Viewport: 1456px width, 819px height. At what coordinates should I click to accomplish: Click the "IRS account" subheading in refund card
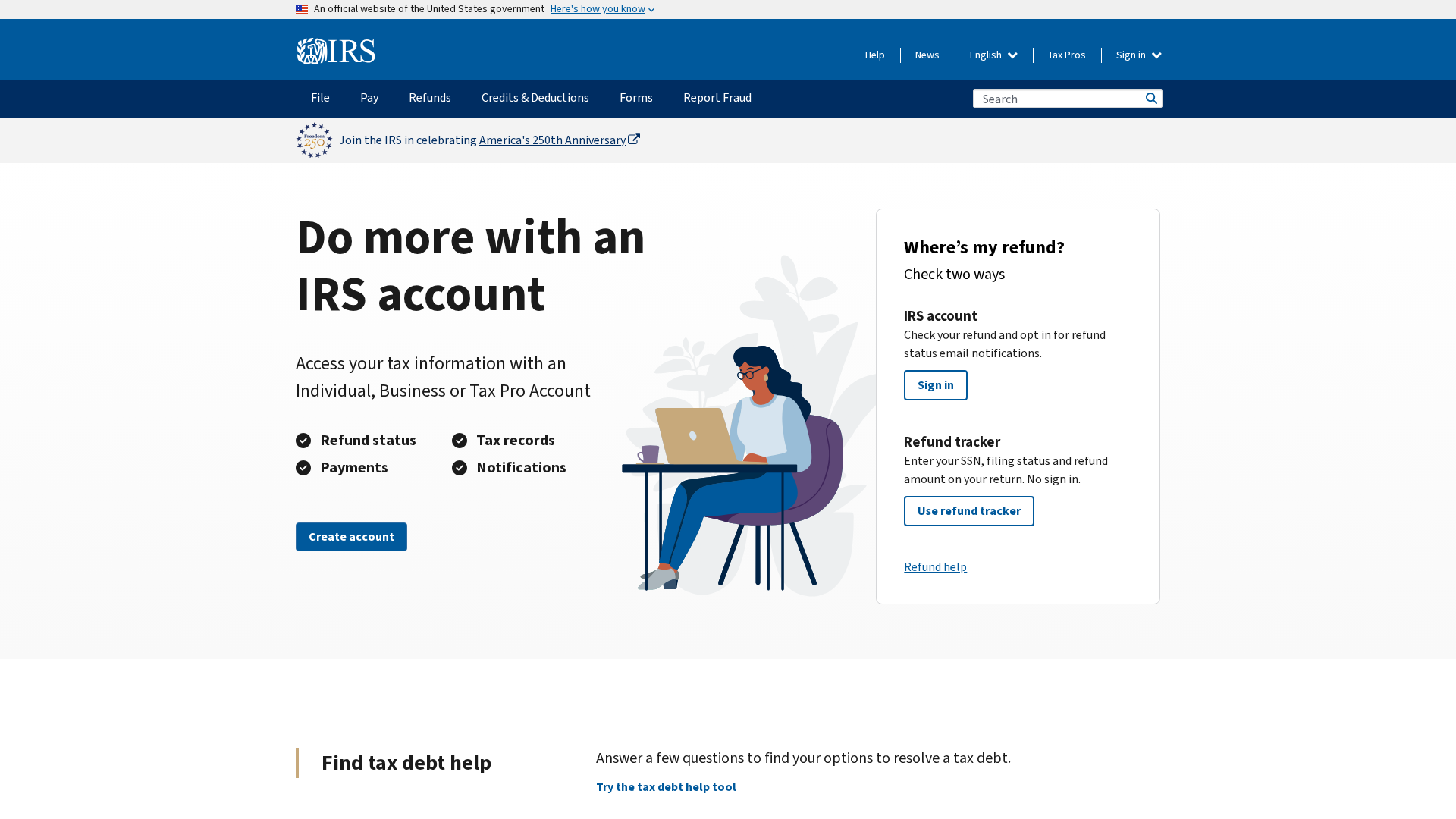[940, 316]
